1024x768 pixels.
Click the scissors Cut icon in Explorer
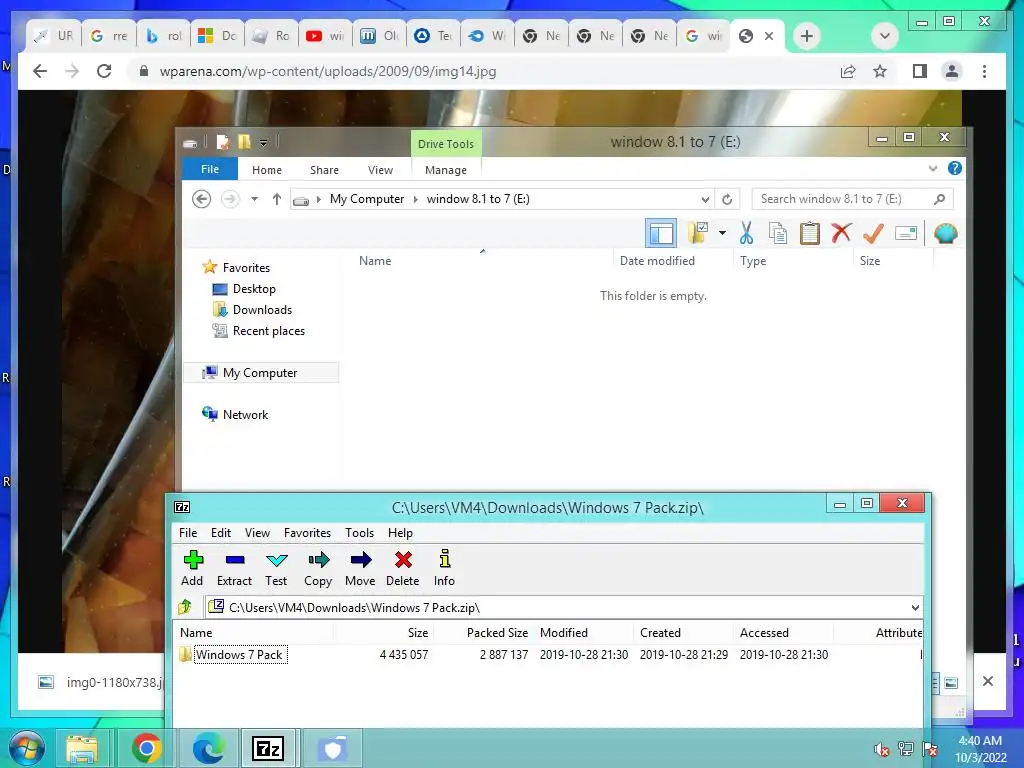(746, 233)
